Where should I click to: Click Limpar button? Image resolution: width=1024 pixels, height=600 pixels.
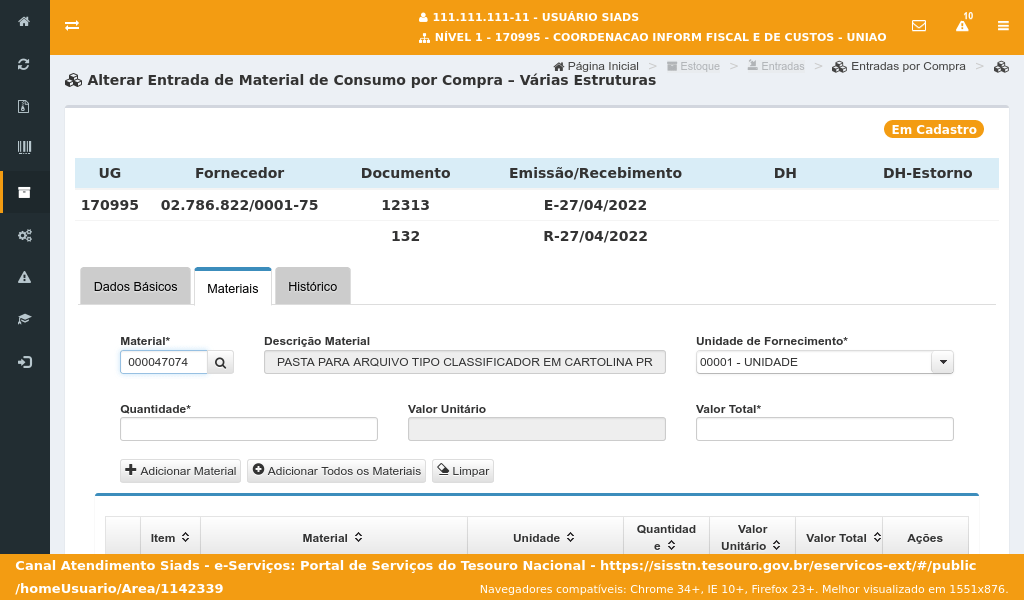(462, 471)
